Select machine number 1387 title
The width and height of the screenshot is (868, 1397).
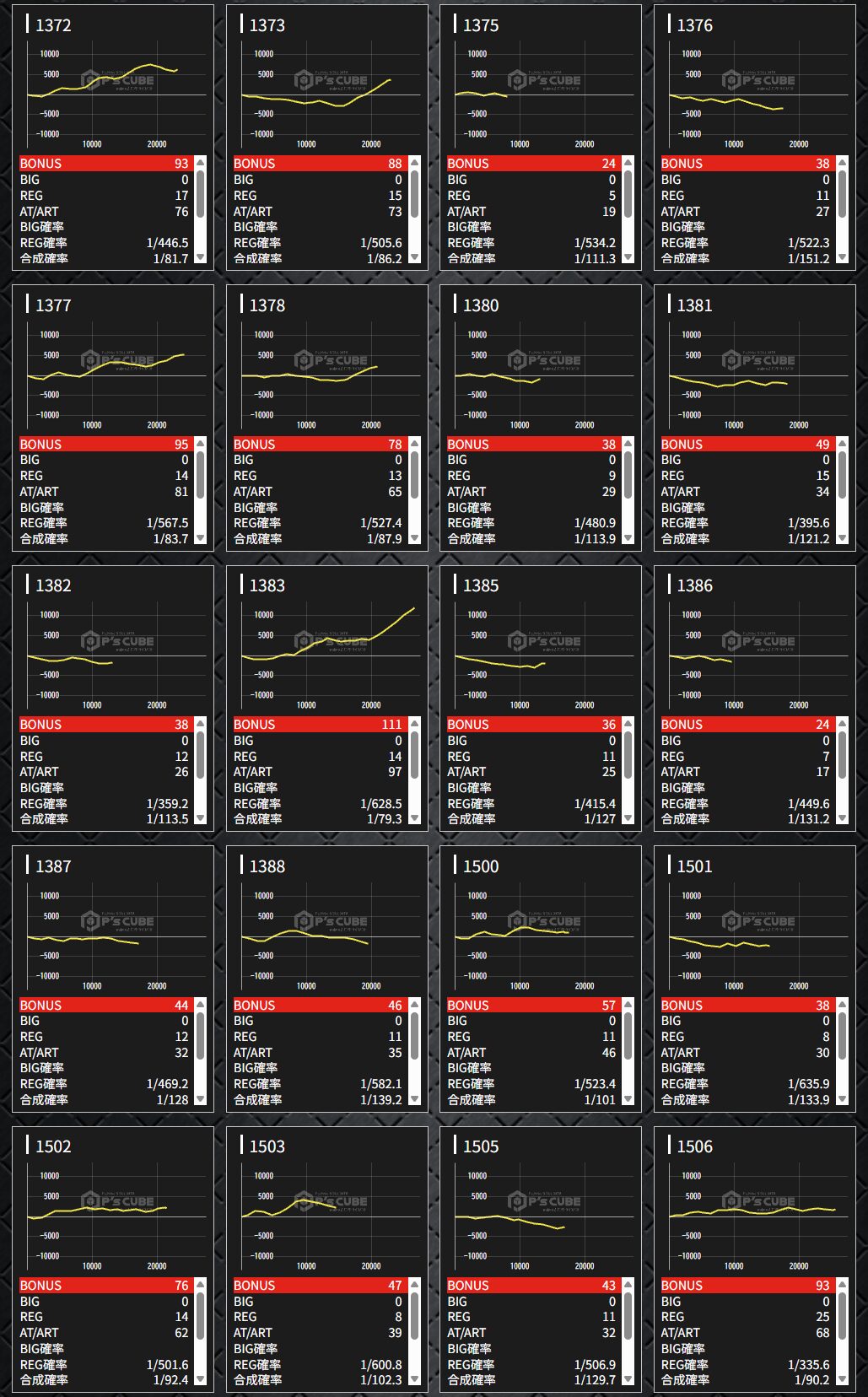(x=53, y=866)
